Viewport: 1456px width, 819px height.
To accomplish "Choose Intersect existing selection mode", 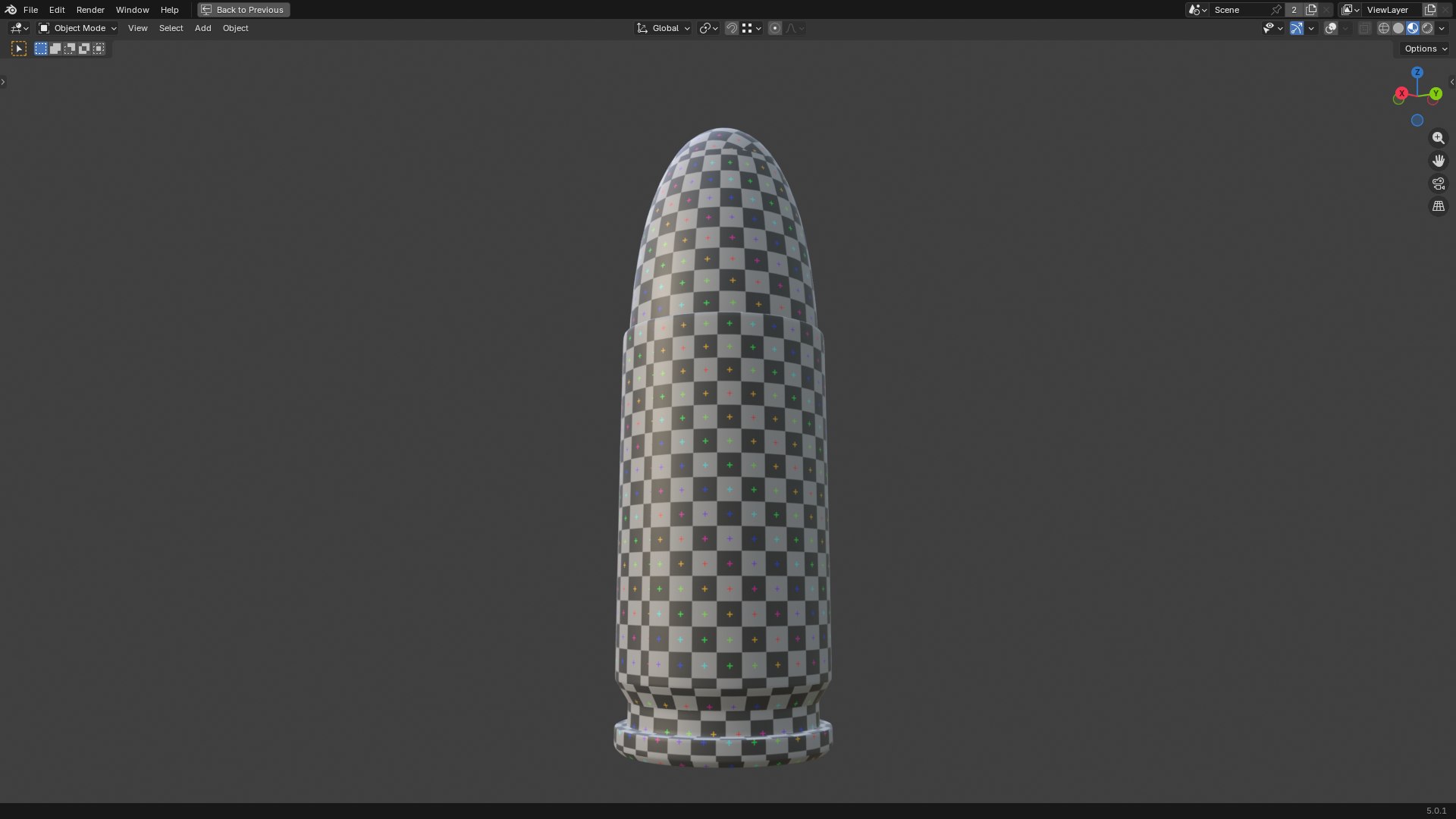I will click(99, 49).
